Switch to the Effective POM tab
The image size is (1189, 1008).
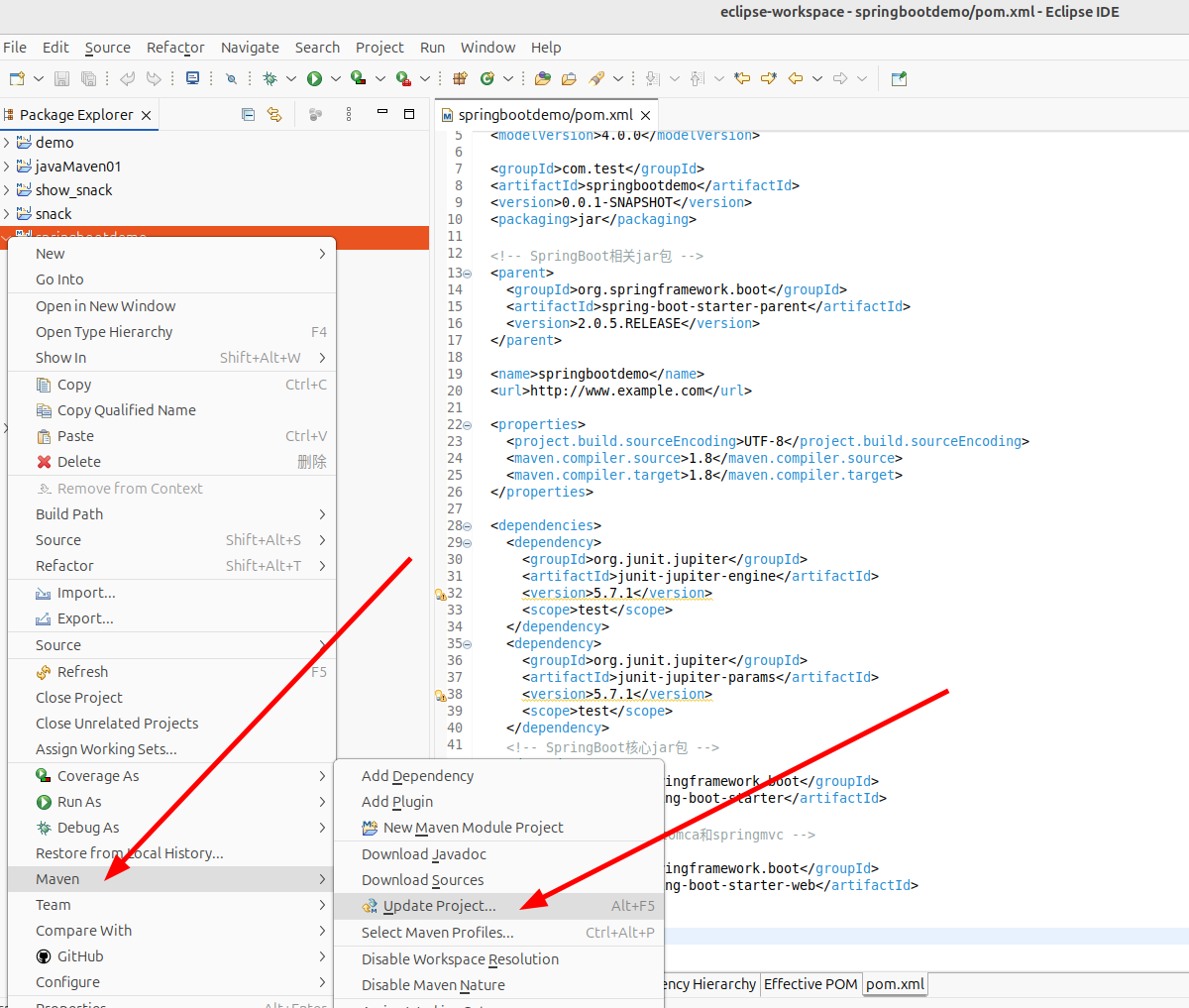click(x=811, y=984)
